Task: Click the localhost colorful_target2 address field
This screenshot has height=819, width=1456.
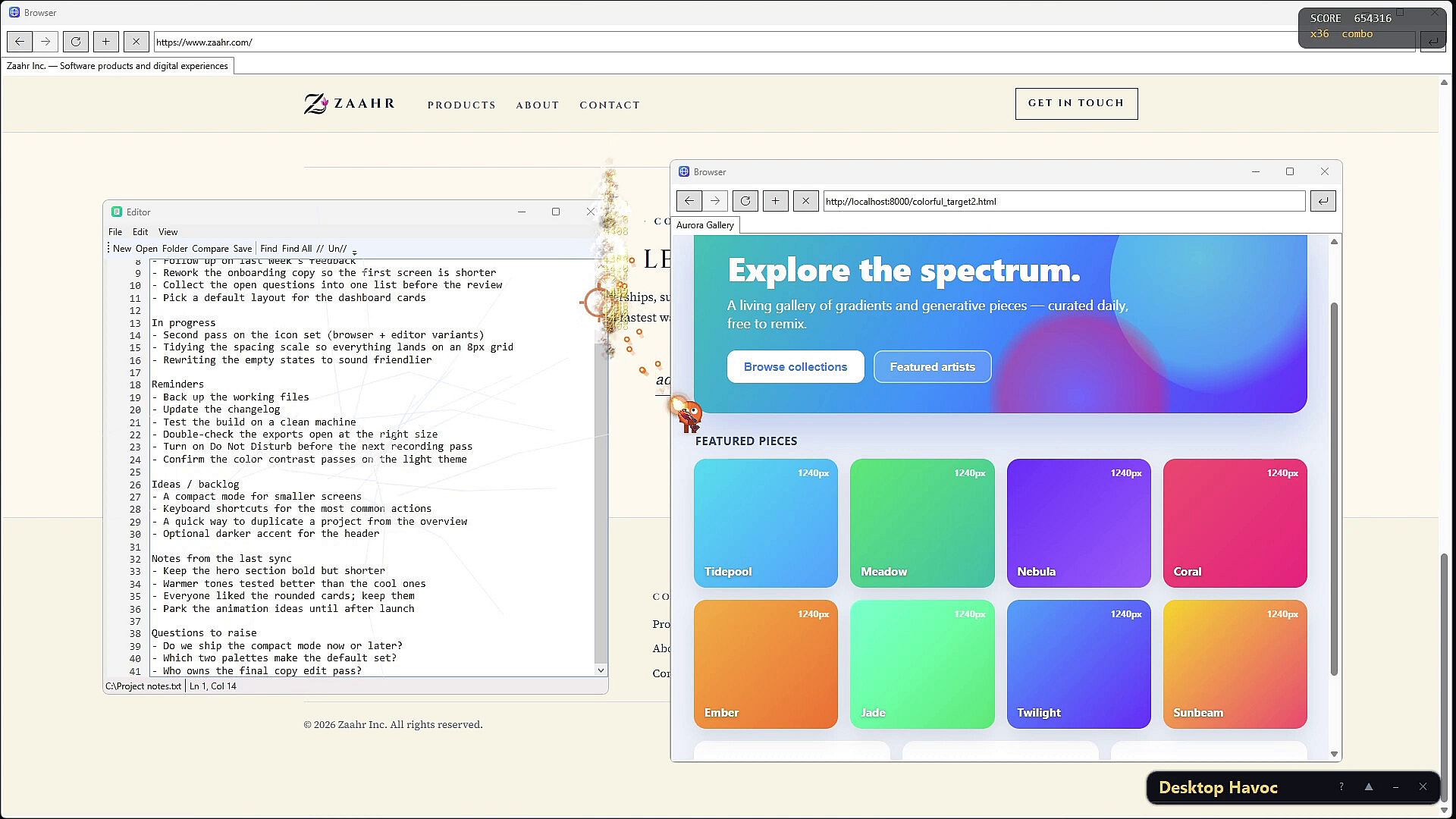Action: pyautogui.click(x=1065, y=201)
